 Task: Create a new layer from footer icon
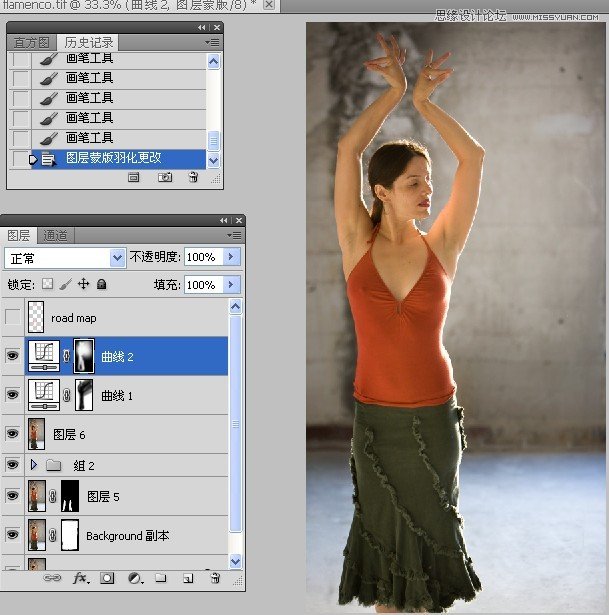tap(188, 578)
